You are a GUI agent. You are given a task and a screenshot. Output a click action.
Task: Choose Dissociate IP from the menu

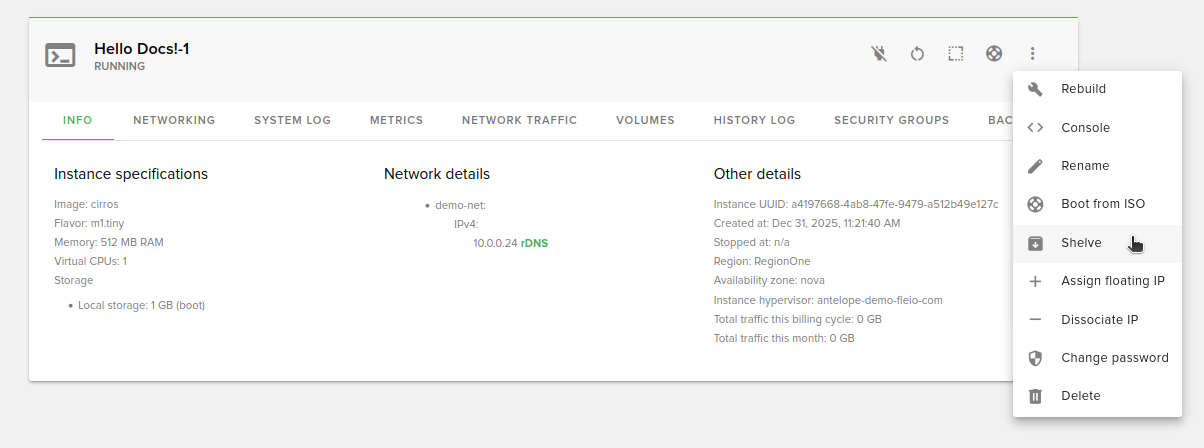[x=1099, y=320]
